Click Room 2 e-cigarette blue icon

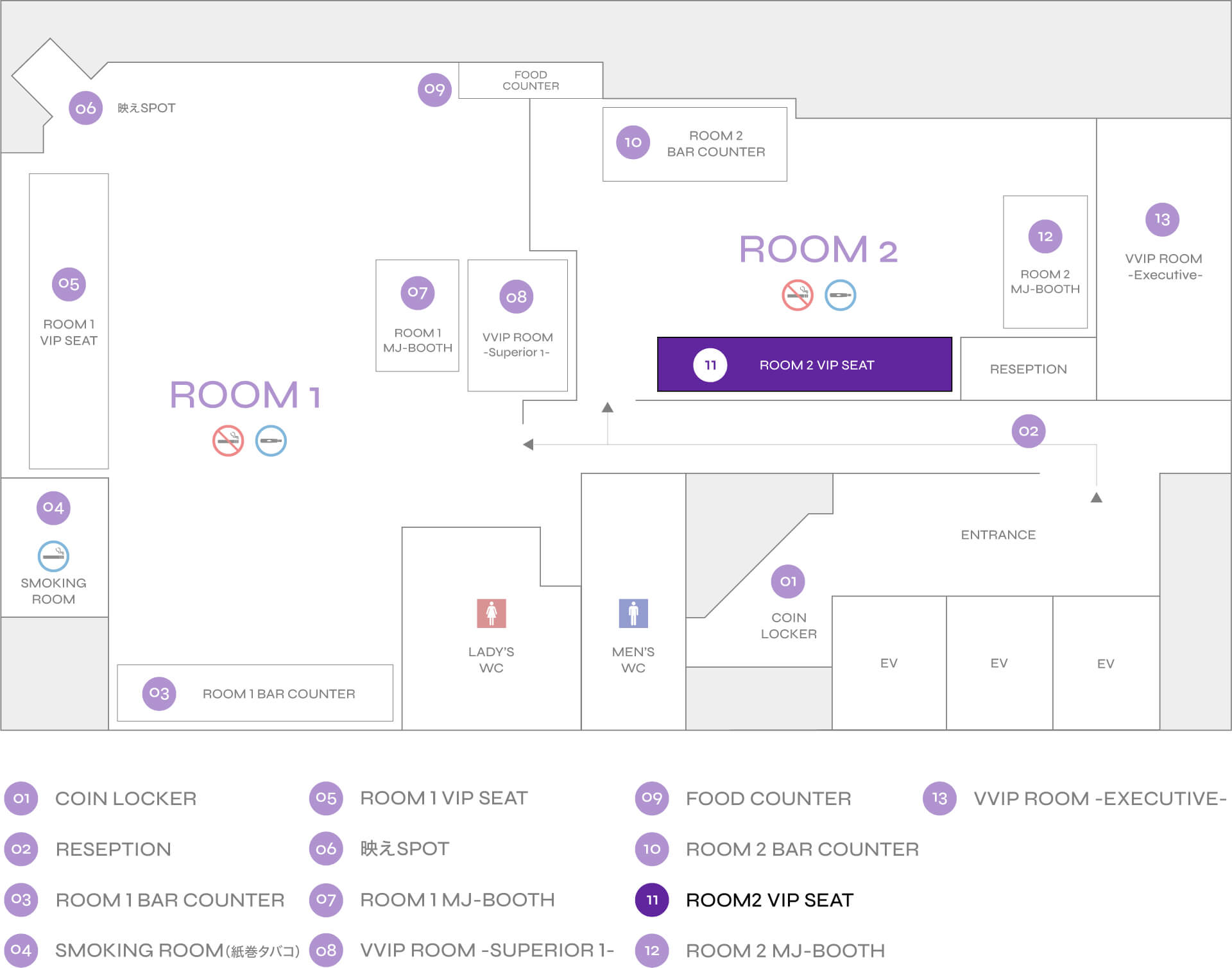(x=840, y=295)
